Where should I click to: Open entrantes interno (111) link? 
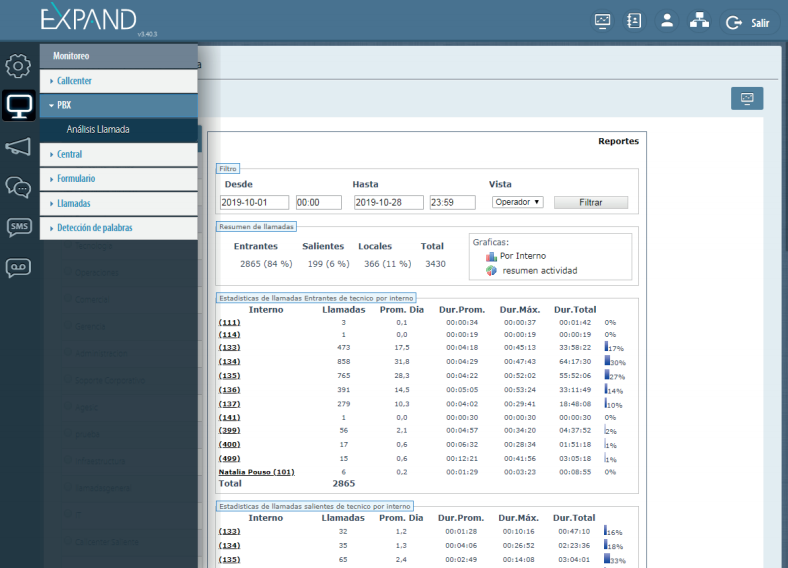click(229, 323)
